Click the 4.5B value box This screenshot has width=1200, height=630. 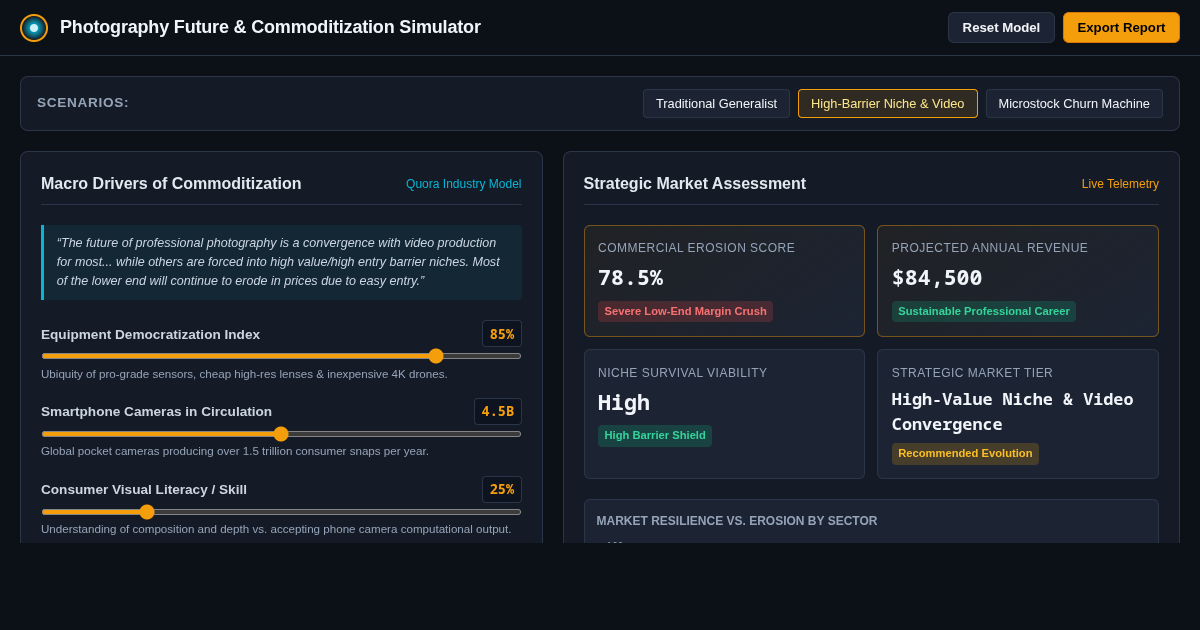pos(498,412)
